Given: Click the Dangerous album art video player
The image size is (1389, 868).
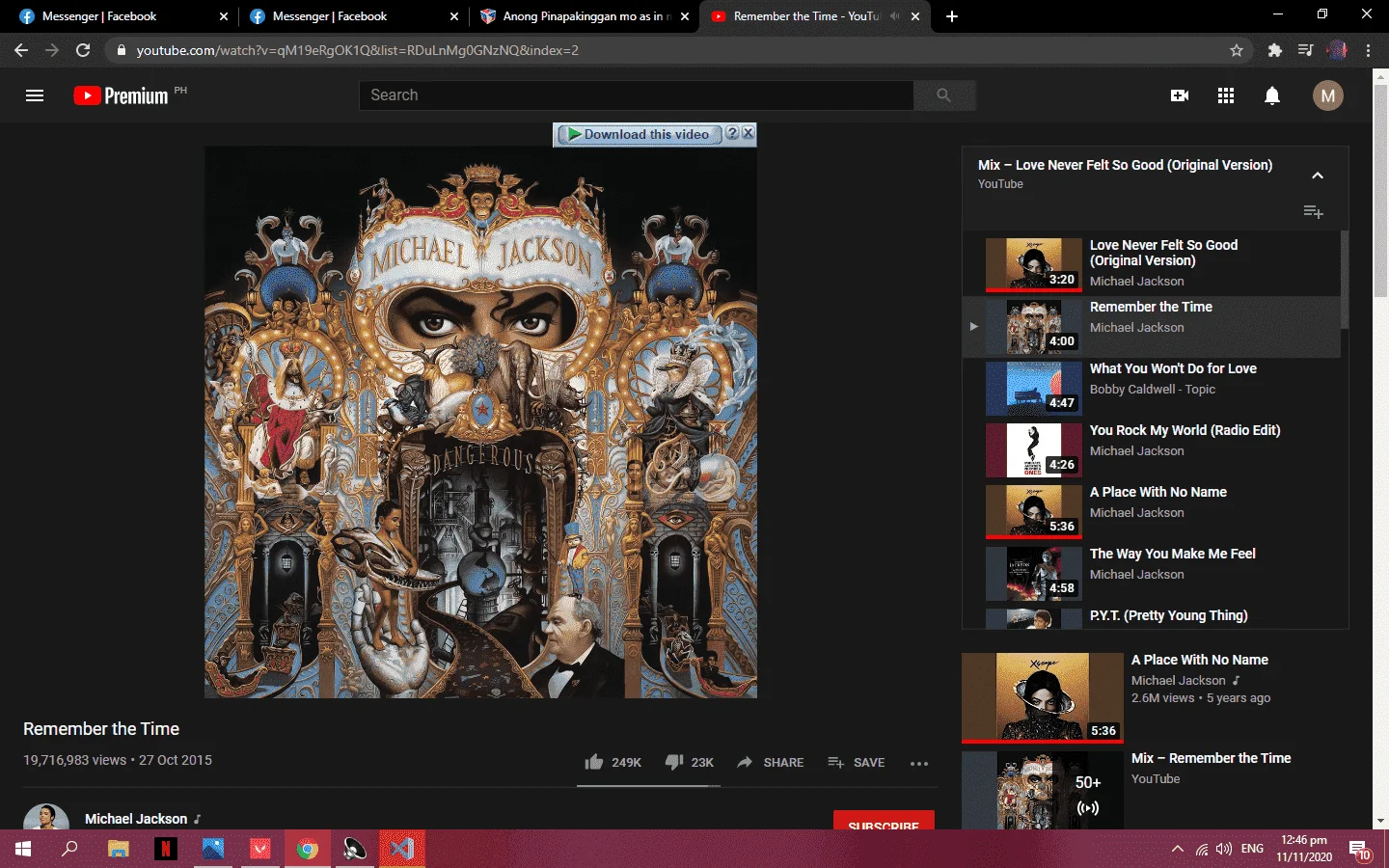Looking at the screenshot, I should 480,421.
